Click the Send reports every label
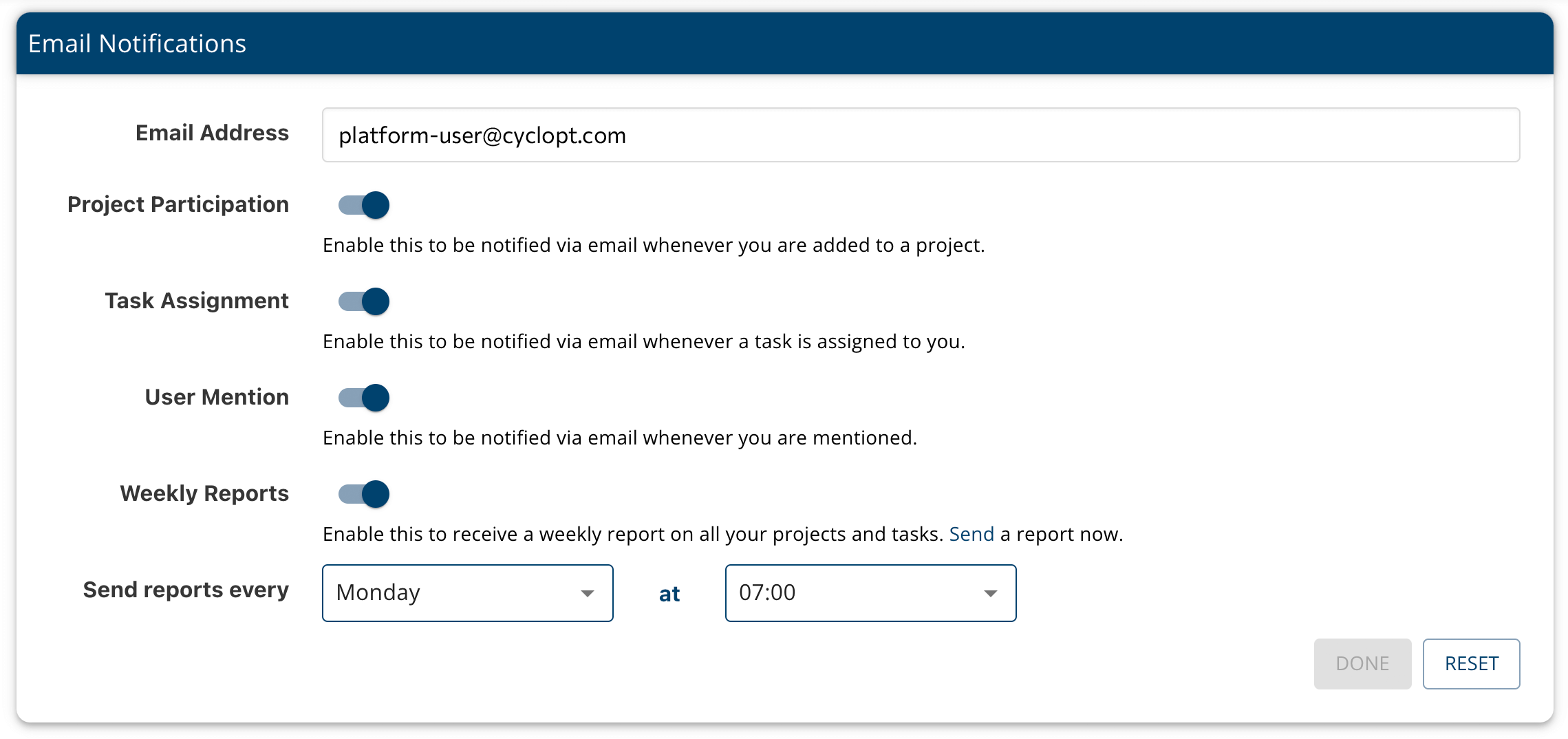Image resolution: width=1568 pixels, height=739 pixels. tap(186, 590)
